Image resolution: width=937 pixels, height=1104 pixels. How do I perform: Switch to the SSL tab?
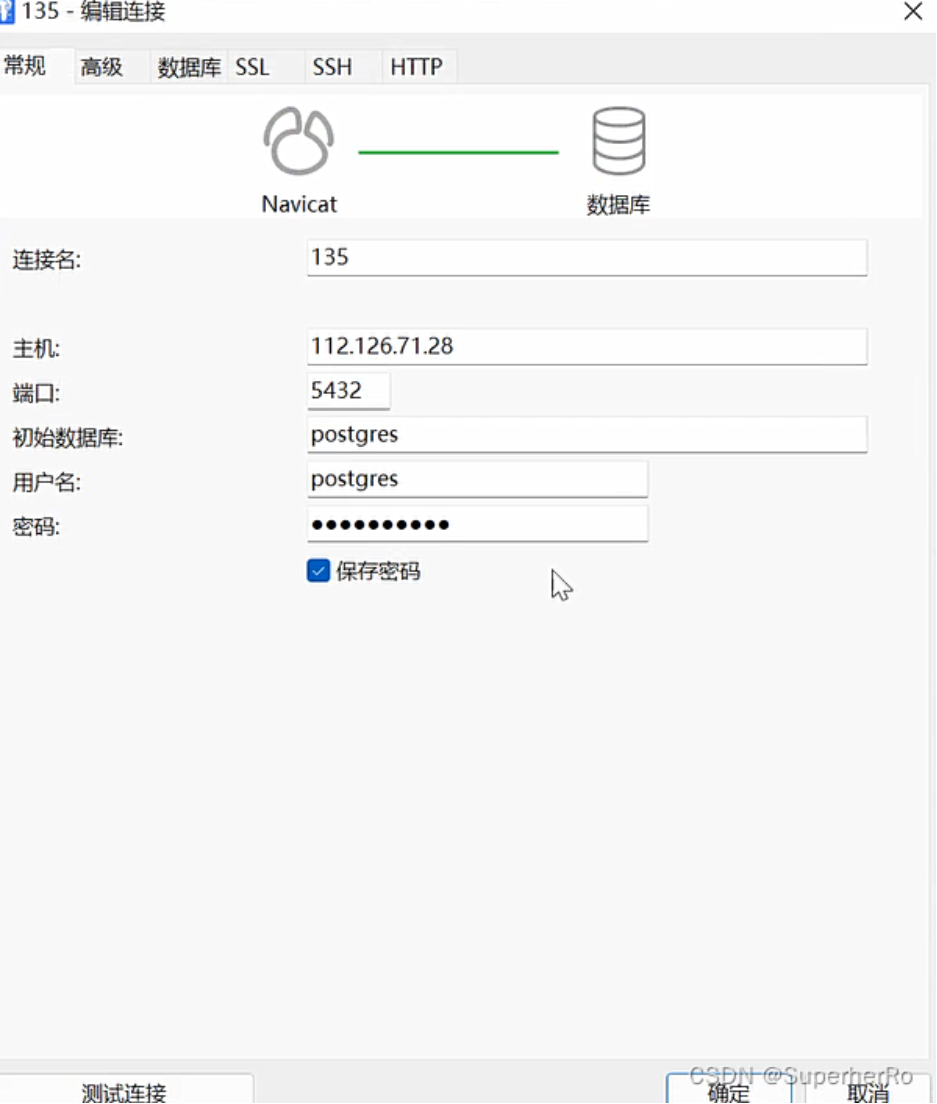(x=265, y=67)
